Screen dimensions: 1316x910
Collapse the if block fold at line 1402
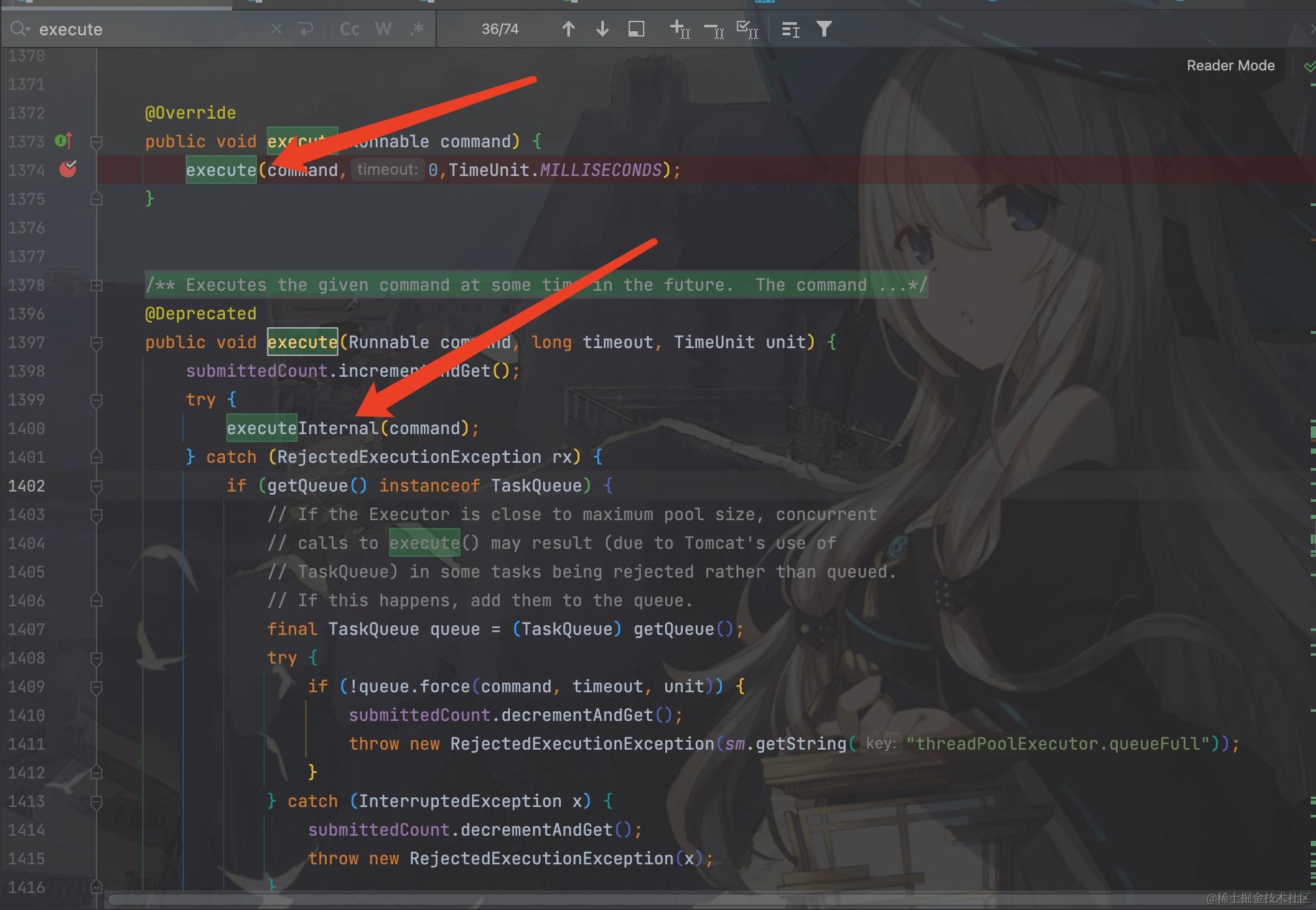(97, 486)
